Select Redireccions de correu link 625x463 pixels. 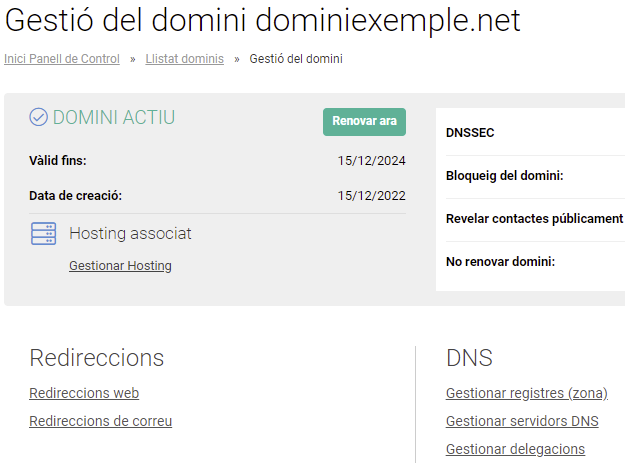(x=100, y=421)
